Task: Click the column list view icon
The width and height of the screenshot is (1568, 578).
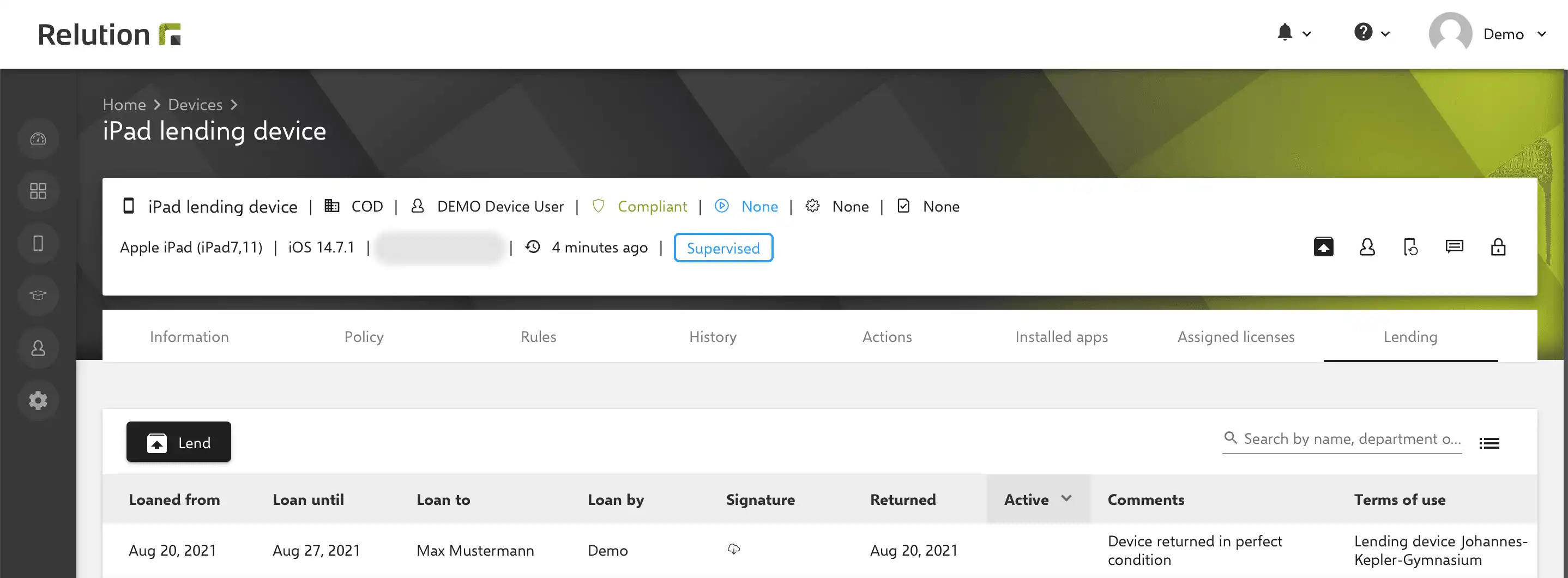Action: click(x=1489, y=443)
